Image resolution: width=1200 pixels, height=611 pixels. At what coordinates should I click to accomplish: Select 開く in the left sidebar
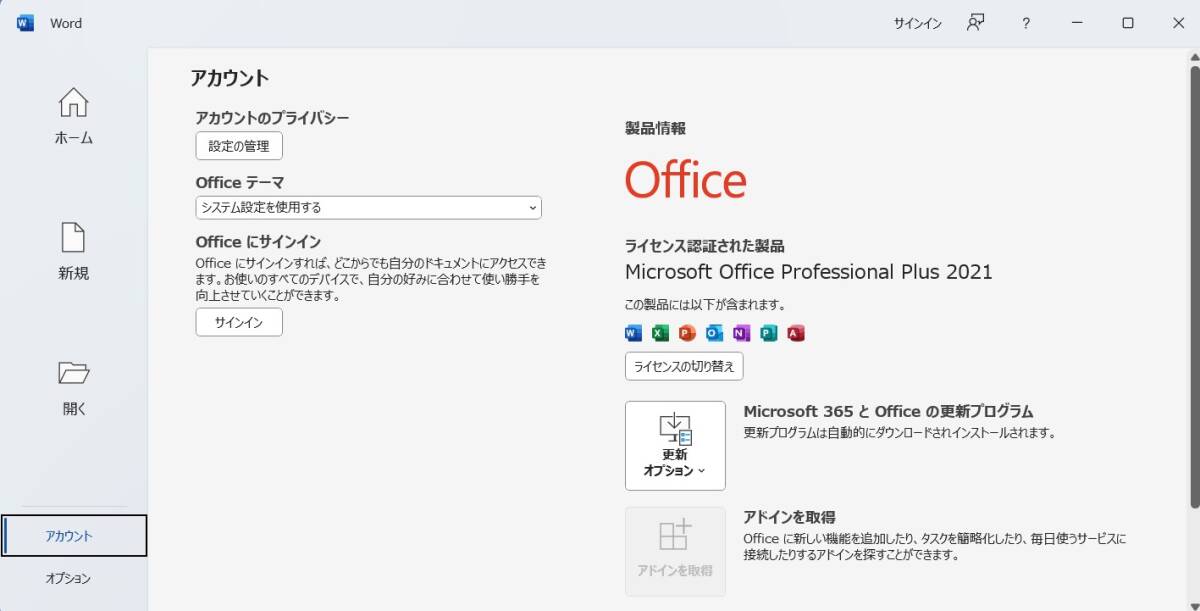(74, 388)
